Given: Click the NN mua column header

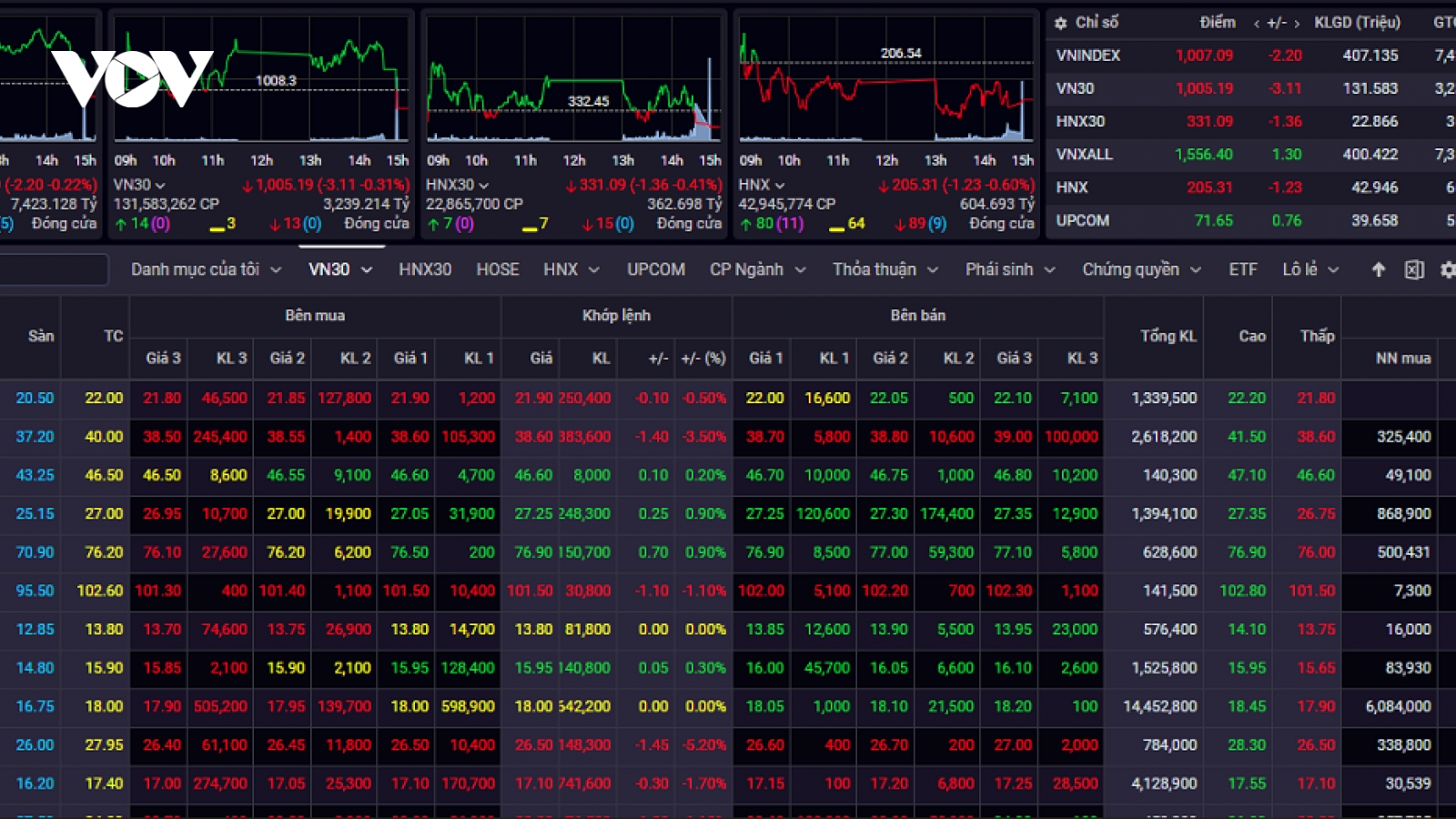Looking at the screenshot, I should click(x=1403, y=359).
